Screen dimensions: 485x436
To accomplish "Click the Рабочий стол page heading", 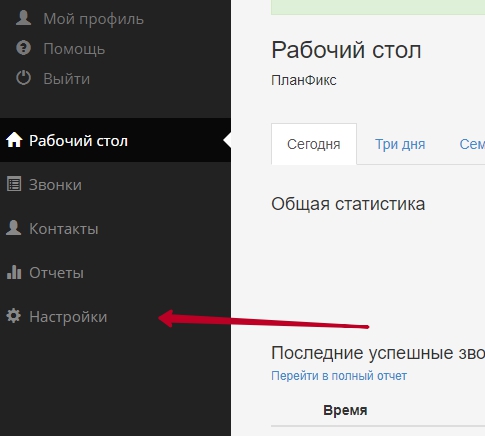I will pyautogui.click(x=346, y=50).
